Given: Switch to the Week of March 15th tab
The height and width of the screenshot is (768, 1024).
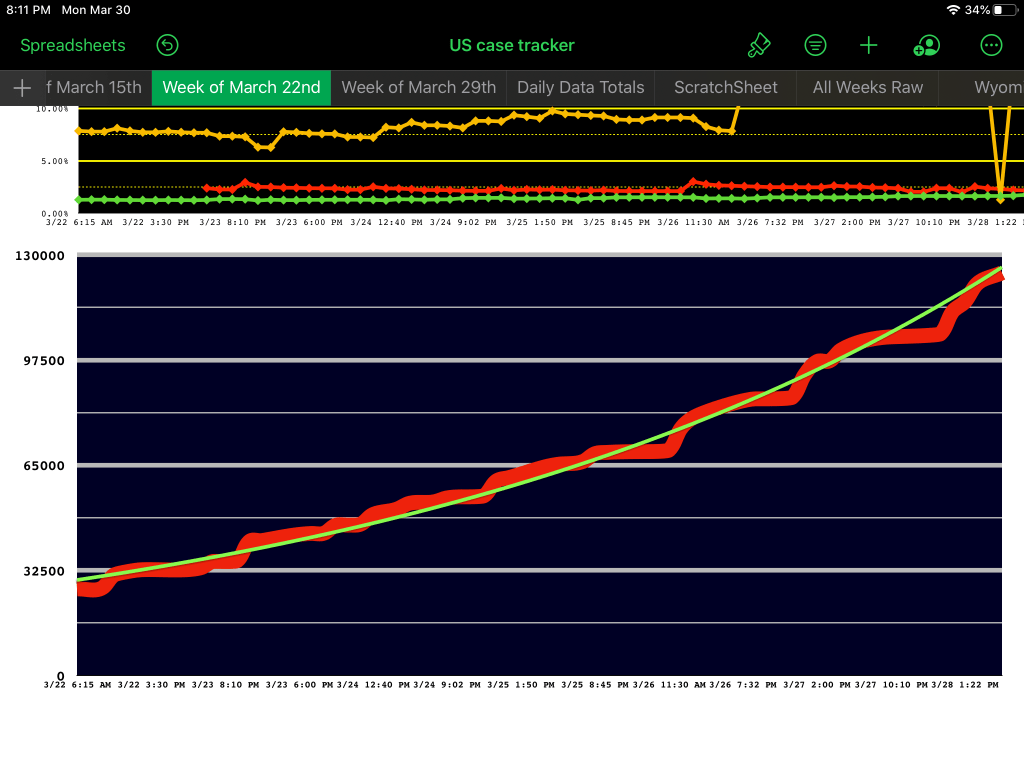Looking at the screenshot, I should [x=95, y=88].
